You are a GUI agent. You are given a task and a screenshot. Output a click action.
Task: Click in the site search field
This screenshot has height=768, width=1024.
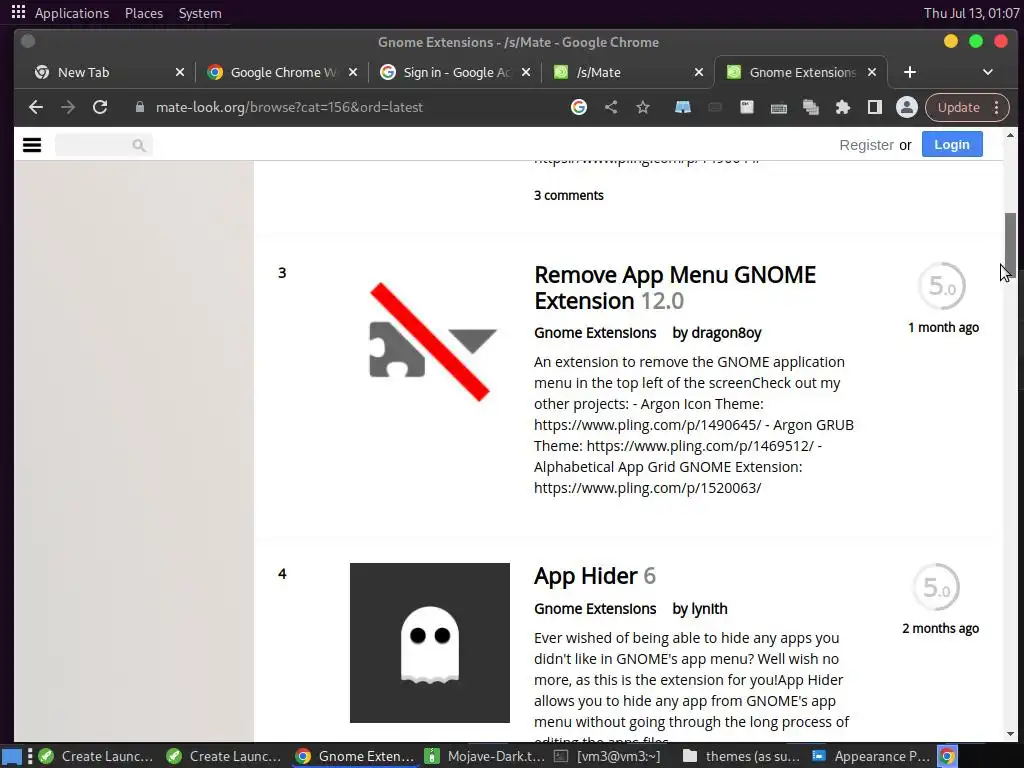pos(95,145)
